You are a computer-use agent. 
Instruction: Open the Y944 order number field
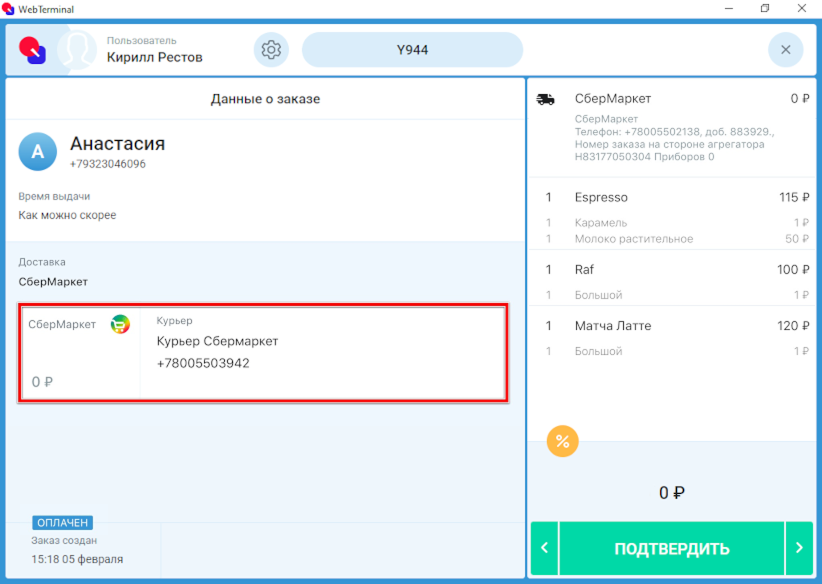(x=412, y=50)
